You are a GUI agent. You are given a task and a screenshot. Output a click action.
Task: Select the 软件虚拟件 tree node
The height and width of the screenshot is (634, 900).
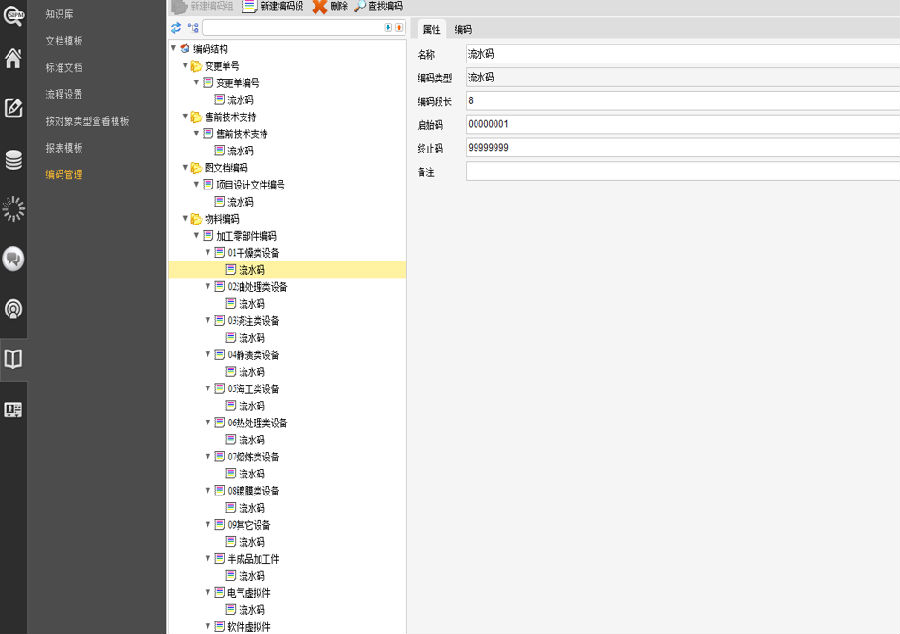249,627
